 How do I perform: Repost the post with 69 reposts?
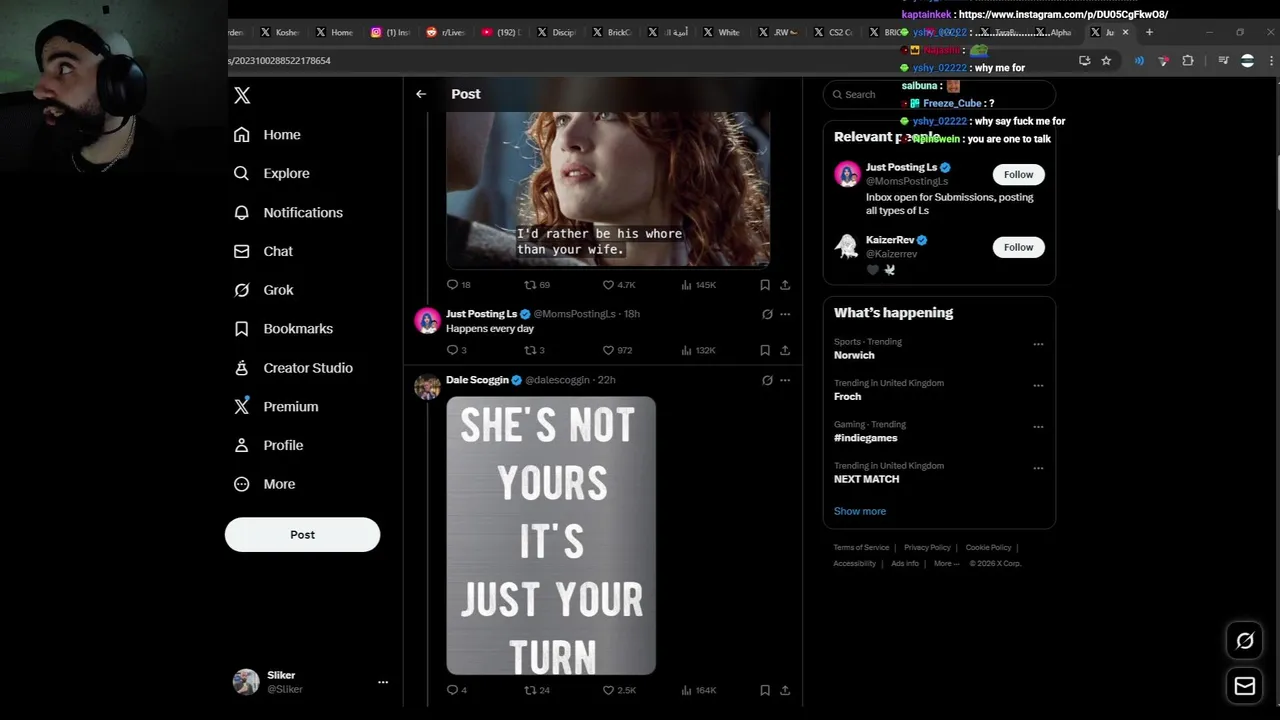(537, 285)
